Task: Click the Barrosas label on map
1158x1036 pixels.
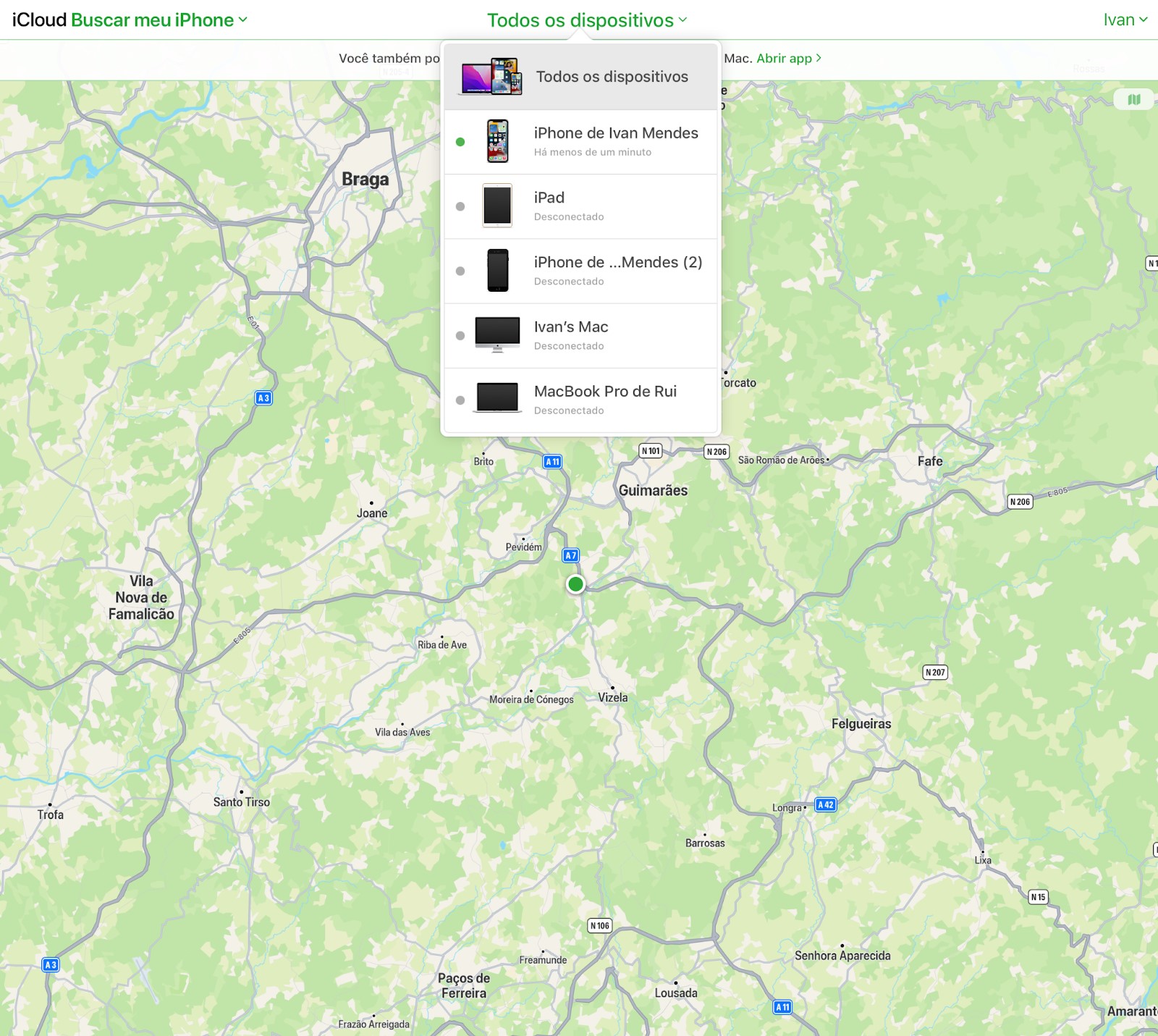Action: pyautogui.click(x=705, y=843)
